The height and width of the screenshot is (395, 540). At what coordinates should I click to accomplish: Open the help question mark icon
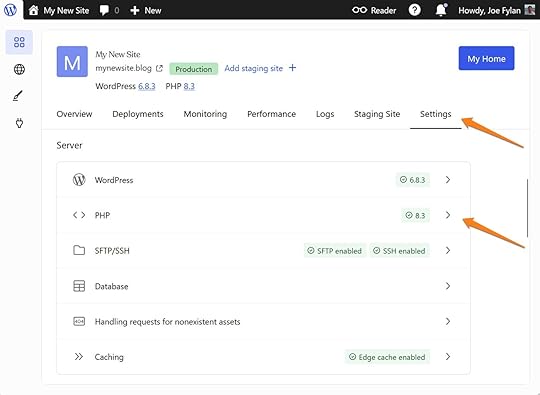coord(415,10)
